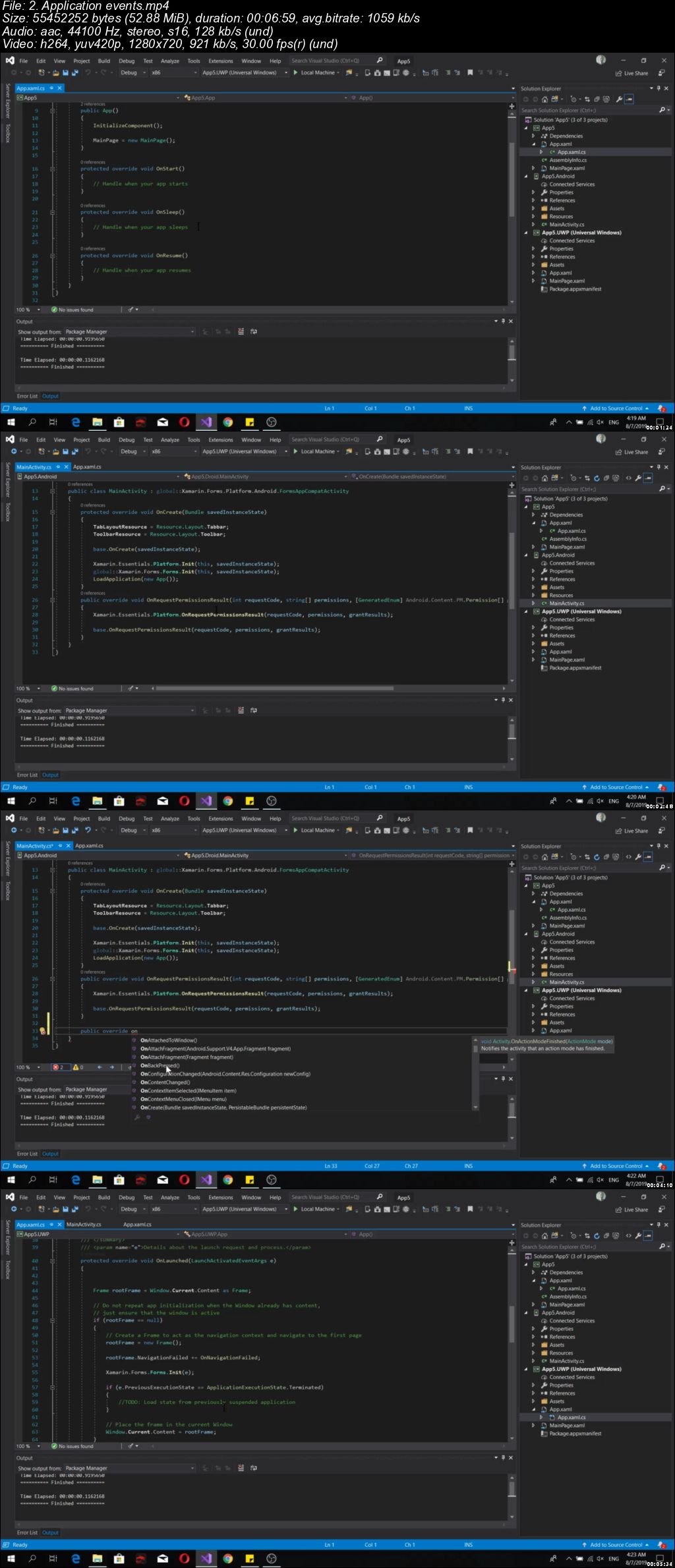Viewport: 675px width, 1568px height.
Task: Click Navigate Backward arrow in 00:05:34 frame toolbar
Action: click(x=13, y=1209)
